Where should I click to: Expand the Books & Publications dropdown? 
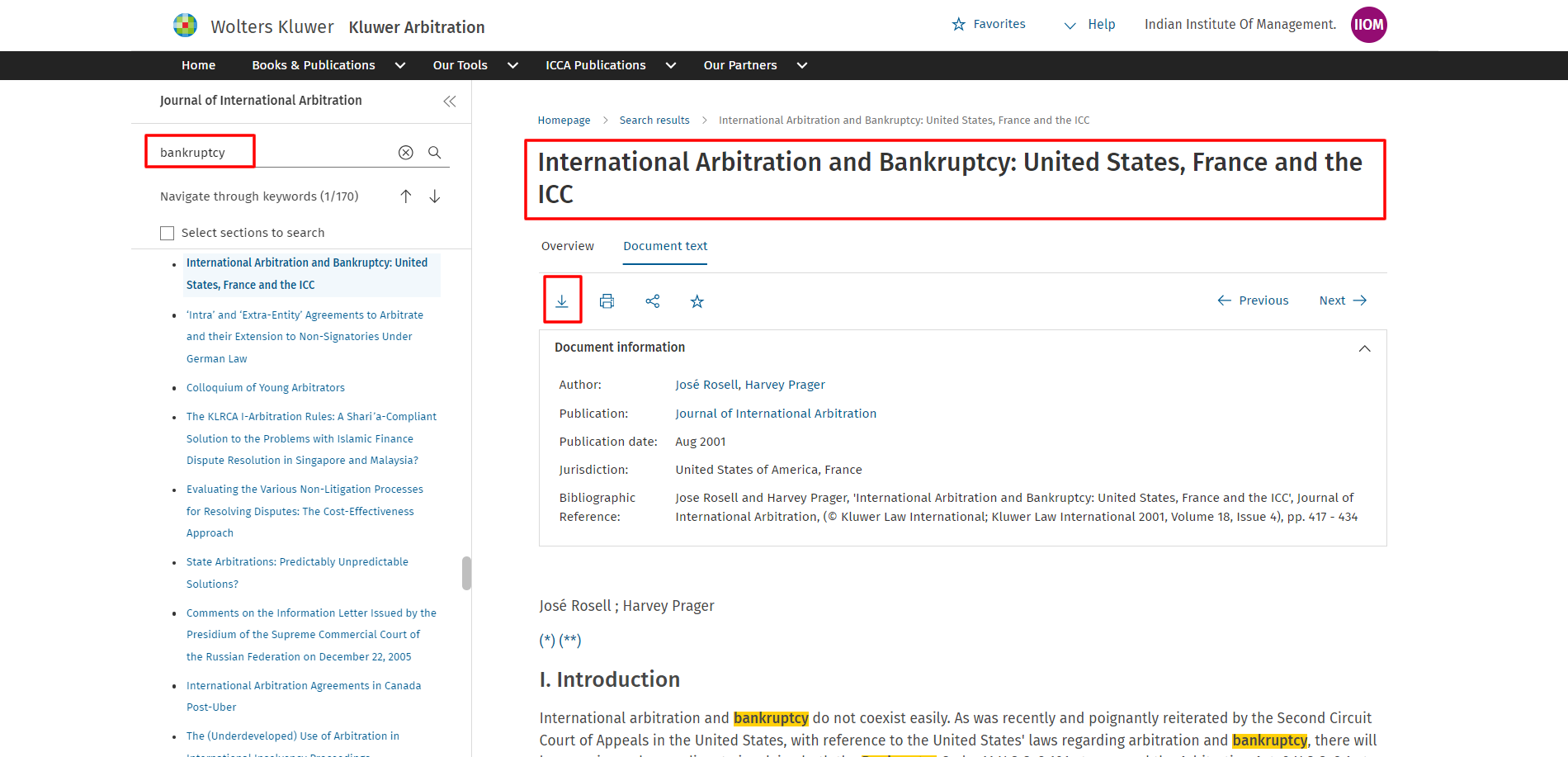point(400,66)
